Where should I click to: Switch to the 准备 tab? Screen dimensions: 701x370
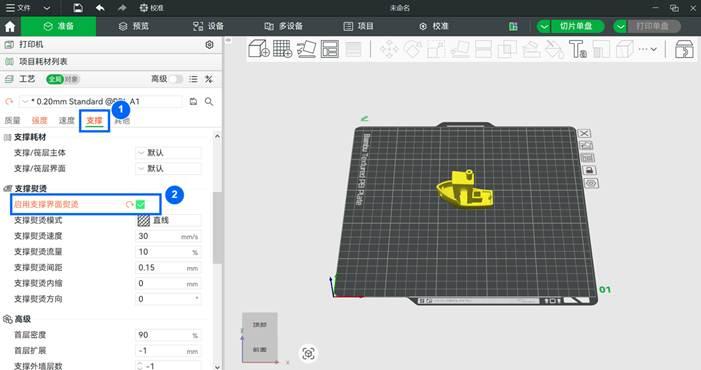pos(59,26)
